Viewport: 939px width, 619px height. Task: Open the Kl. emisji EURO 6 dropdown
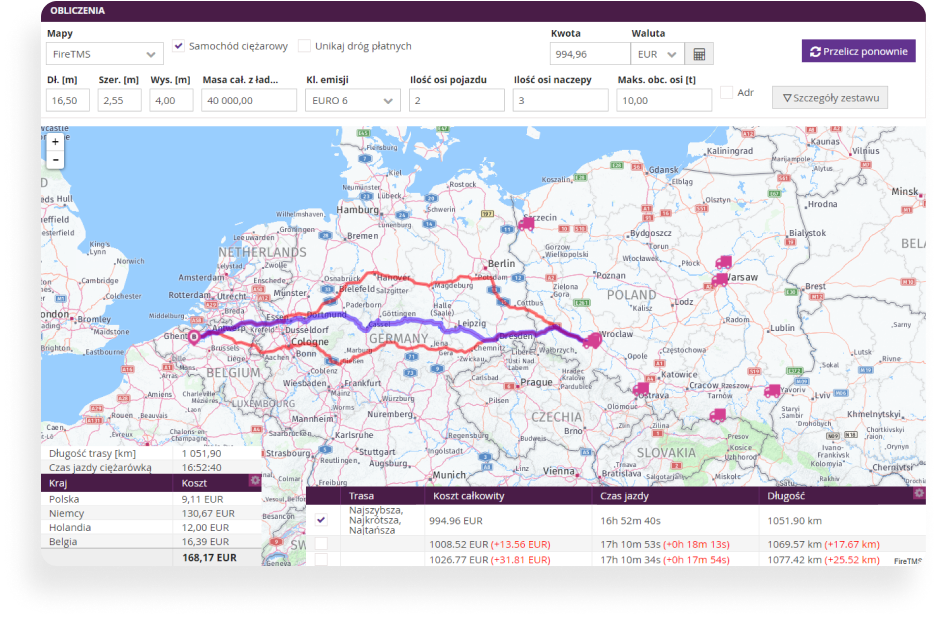[352, 100]
